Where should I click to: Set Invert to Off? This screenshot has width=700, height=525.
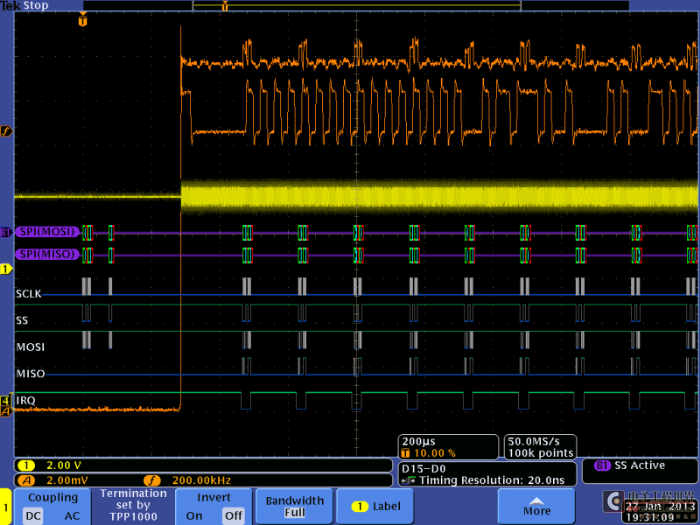[233, 516]
